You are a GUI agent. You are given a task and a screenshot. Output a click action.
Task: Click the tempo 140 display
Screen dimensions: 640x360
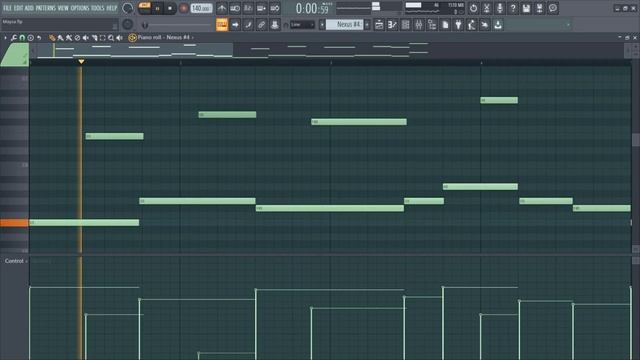(201, 8)
